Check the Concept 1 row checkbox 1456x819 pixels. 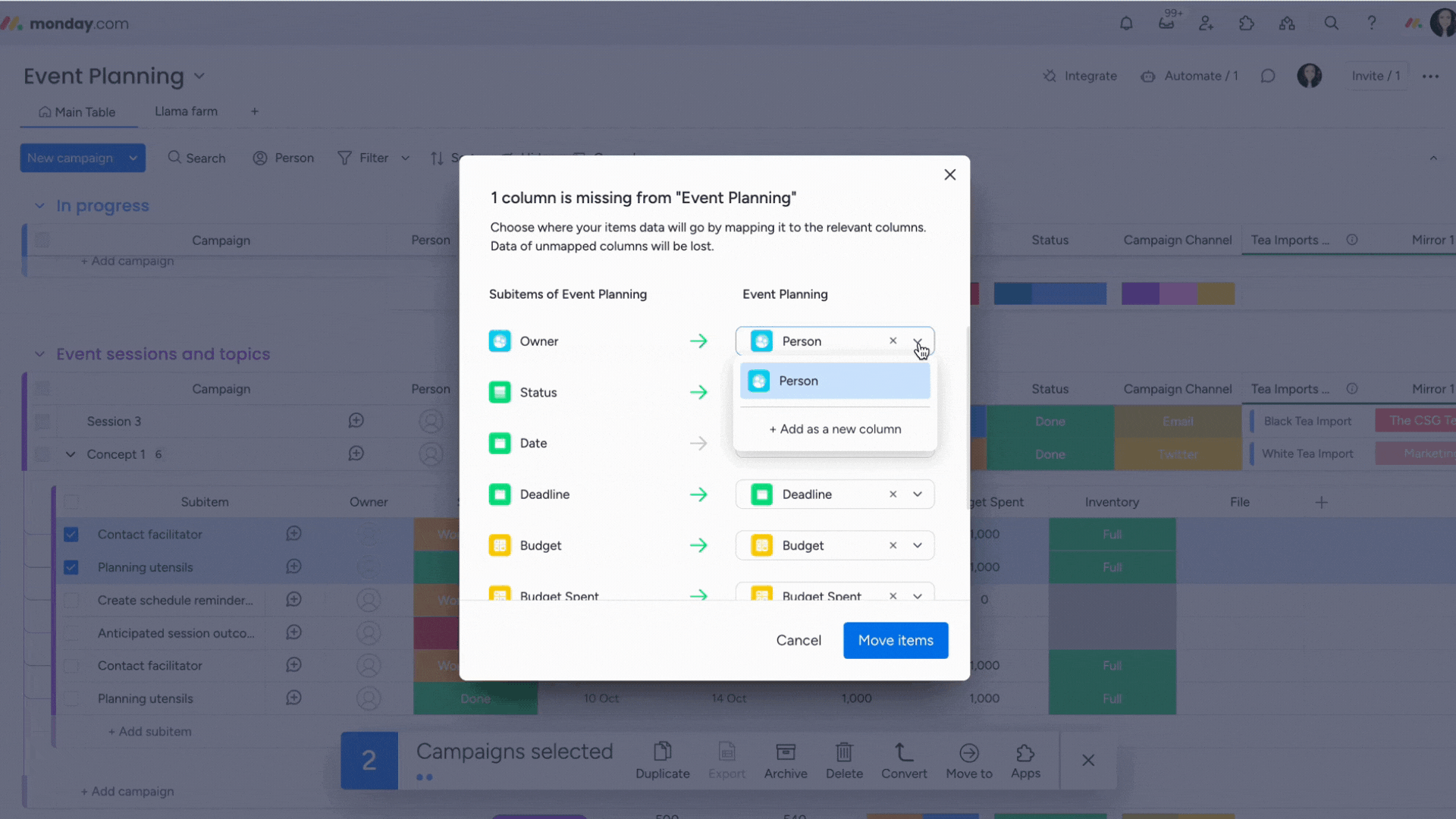pos(42,454)
